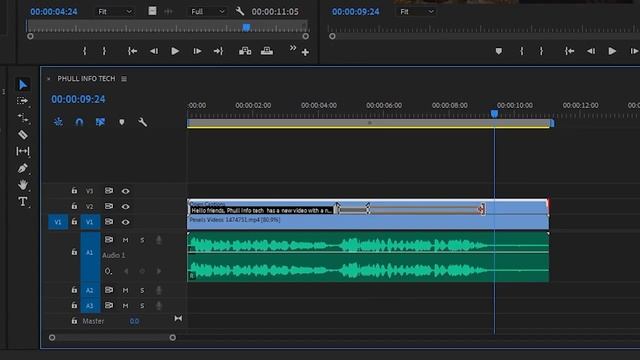The height and width of the screenshot is (360, 640).
Task: Mute track A2
Action: [x=125, y=290]
